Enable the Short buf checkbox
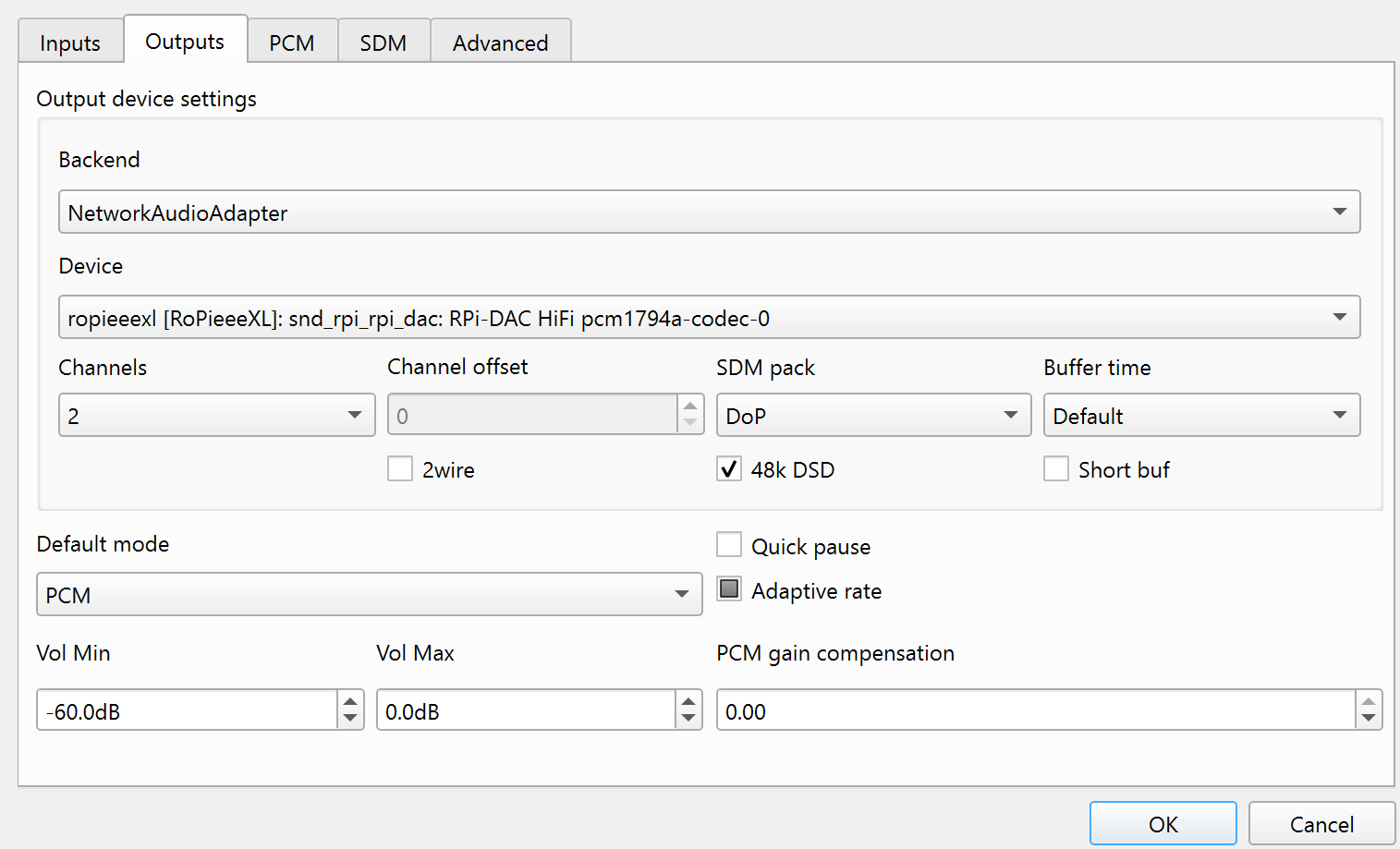Screen dimensions: 1400x849 (x=1056, y=469)
